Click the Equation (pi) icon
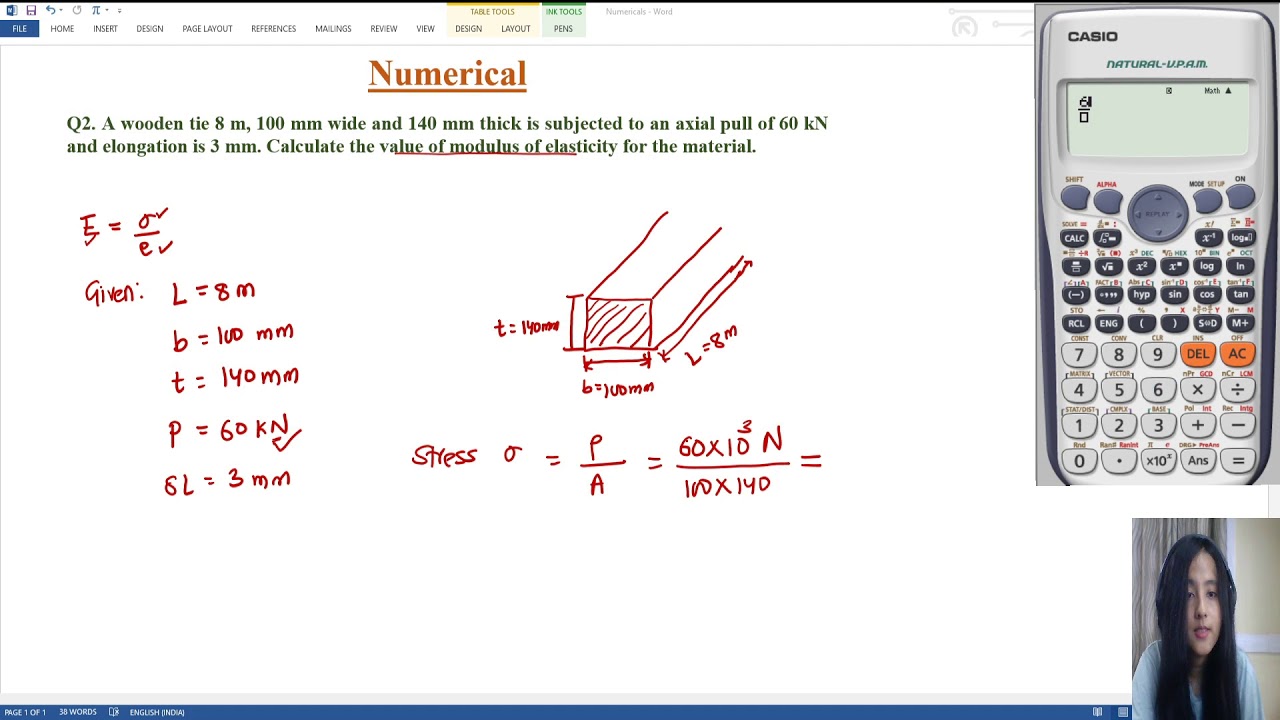The height and width of the screenshot is (720, 1280). pos(96,10)
